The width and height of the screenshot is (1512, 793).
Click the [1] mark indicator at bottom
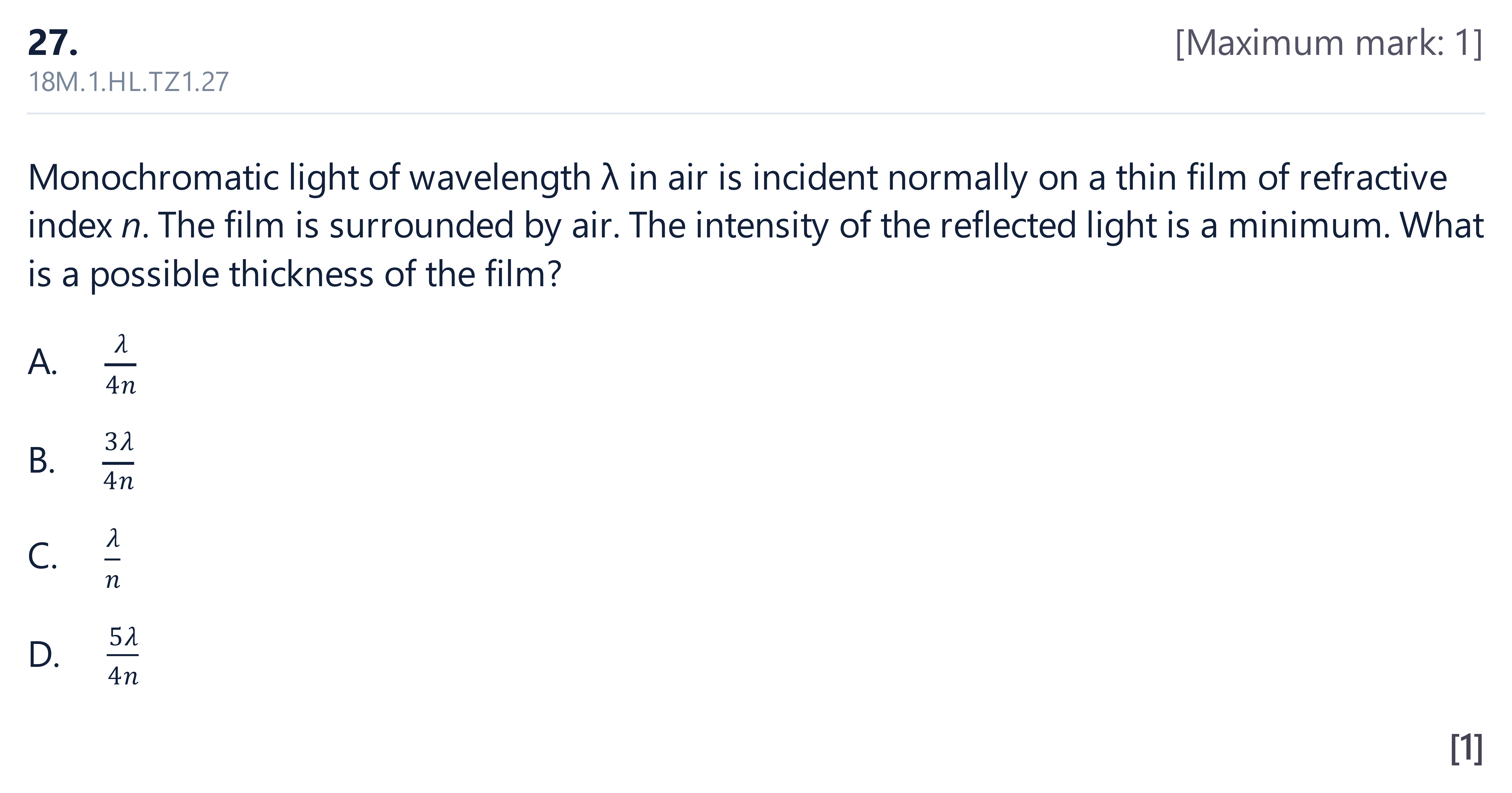coord(1466,748)
